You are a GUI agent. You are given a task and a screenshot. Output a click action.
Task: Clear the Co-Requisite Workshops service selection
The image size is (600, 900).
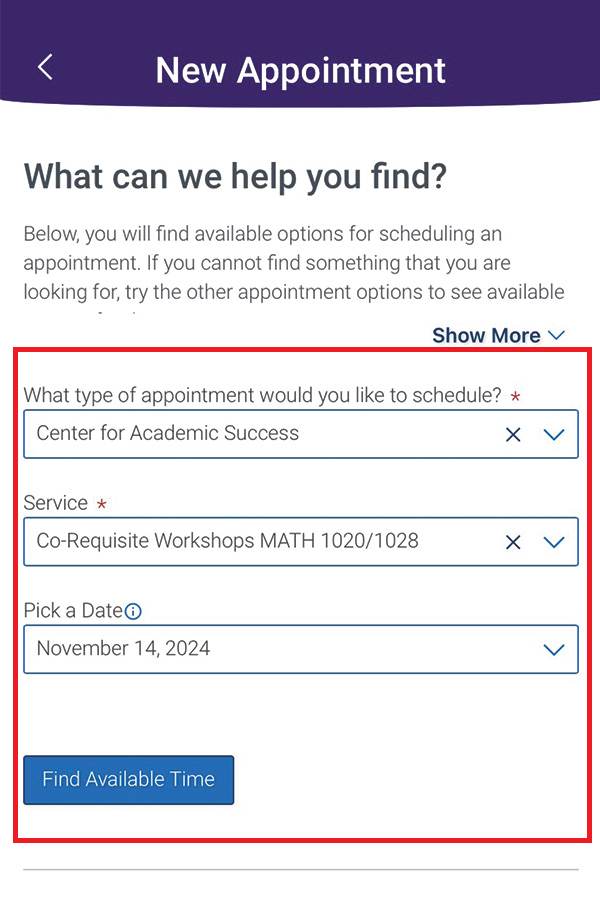pos(513,542)
